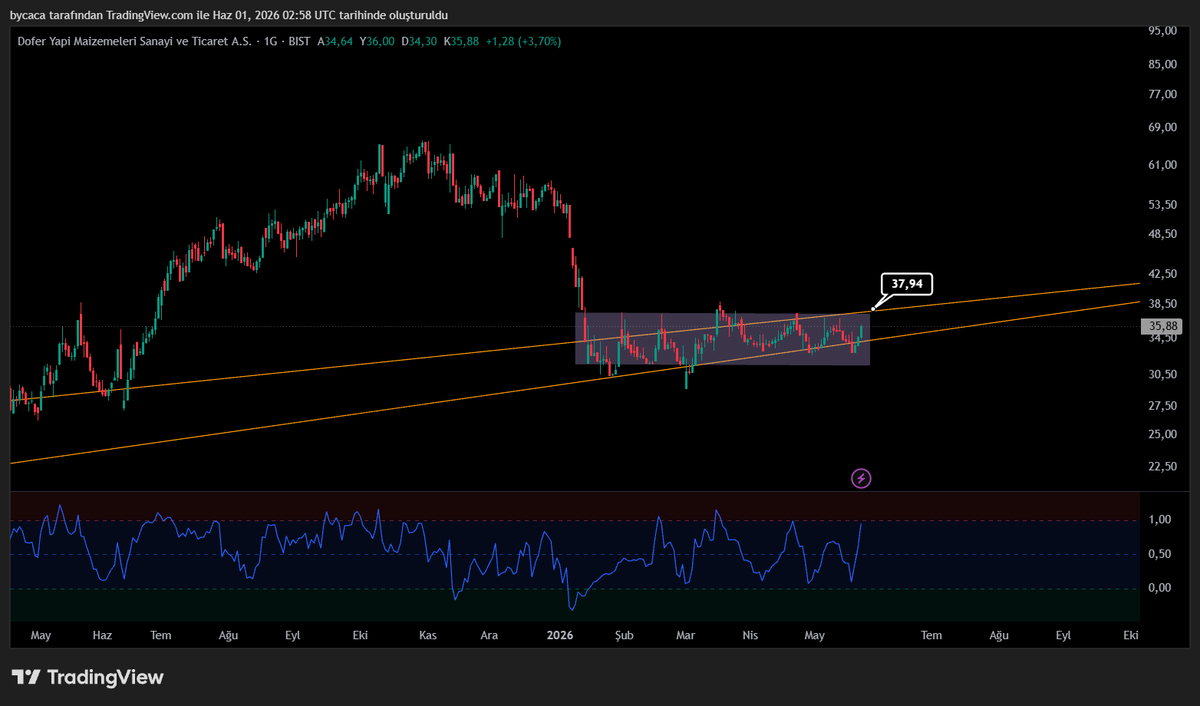Click the 27,50 price axis label
Screen dimensions: 1200x706
tap(1162, 405)
